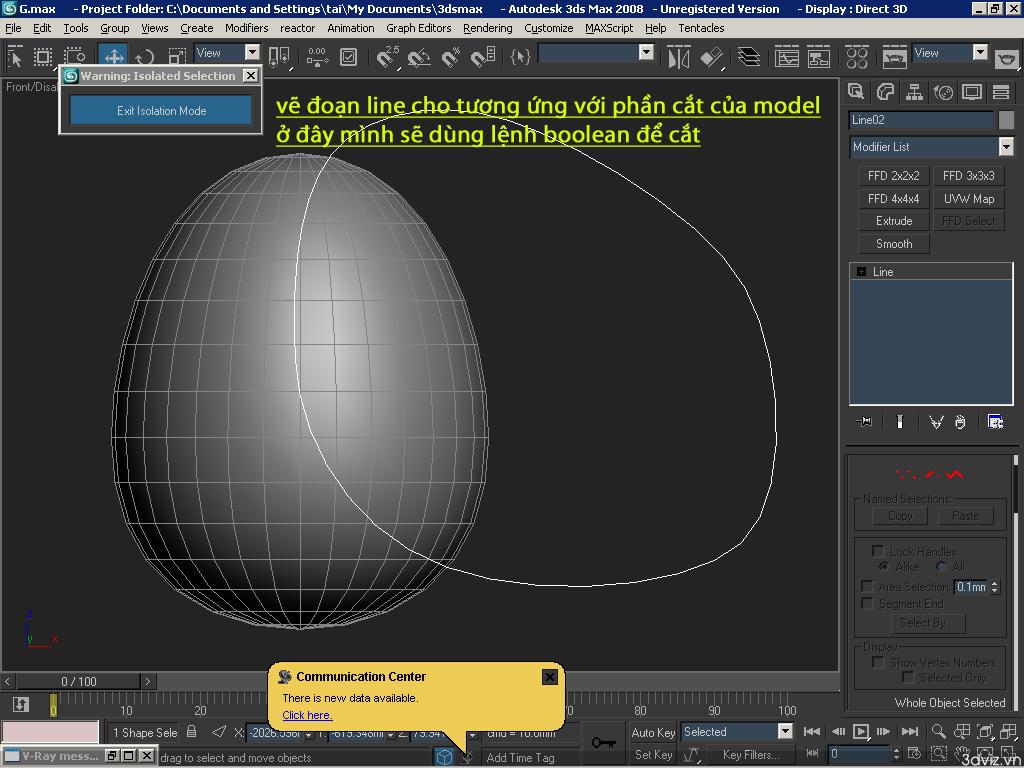This screenshot has width=1024, height=768.
Task: Click Configure Modifier Sets icon
Action: pyautogui.click(x=995, y=422)
